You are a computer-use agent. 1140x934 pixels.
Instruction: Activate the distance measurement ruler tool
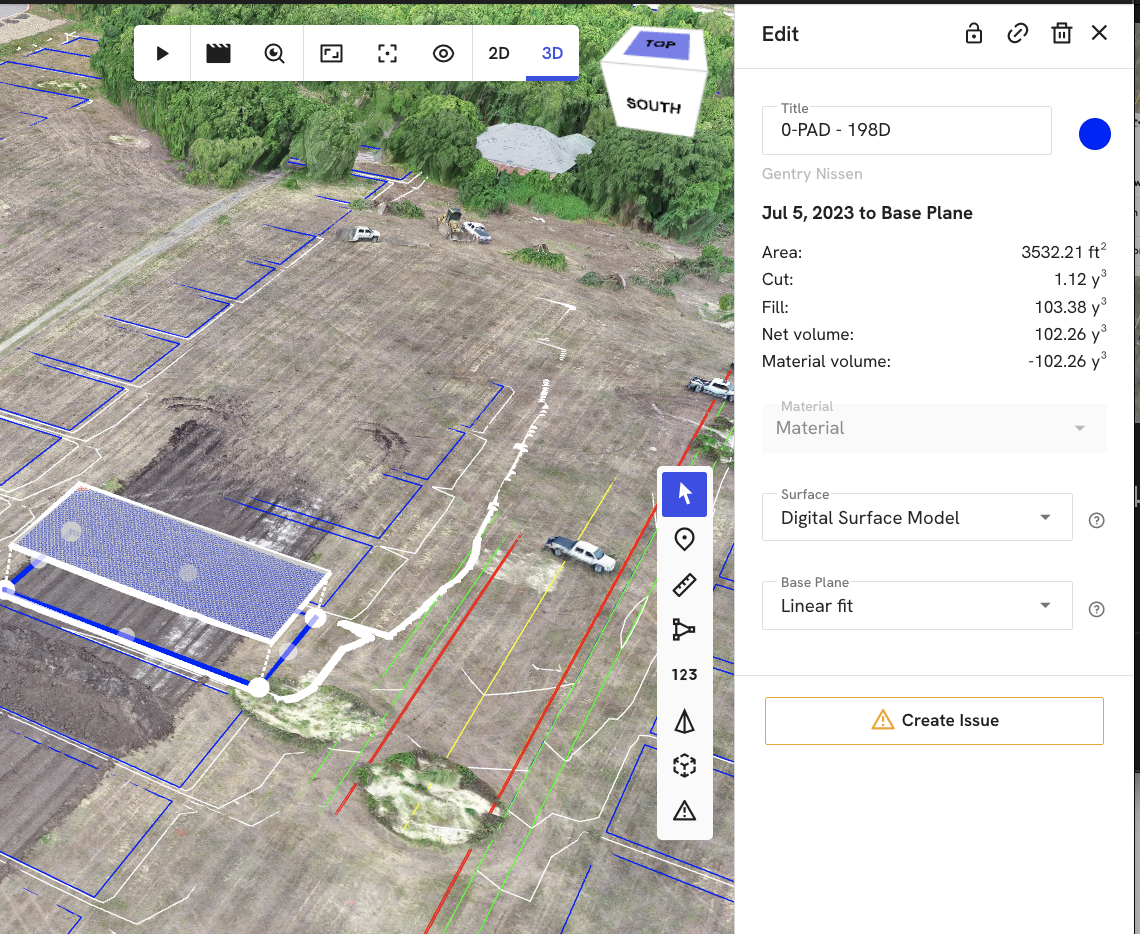684,584
